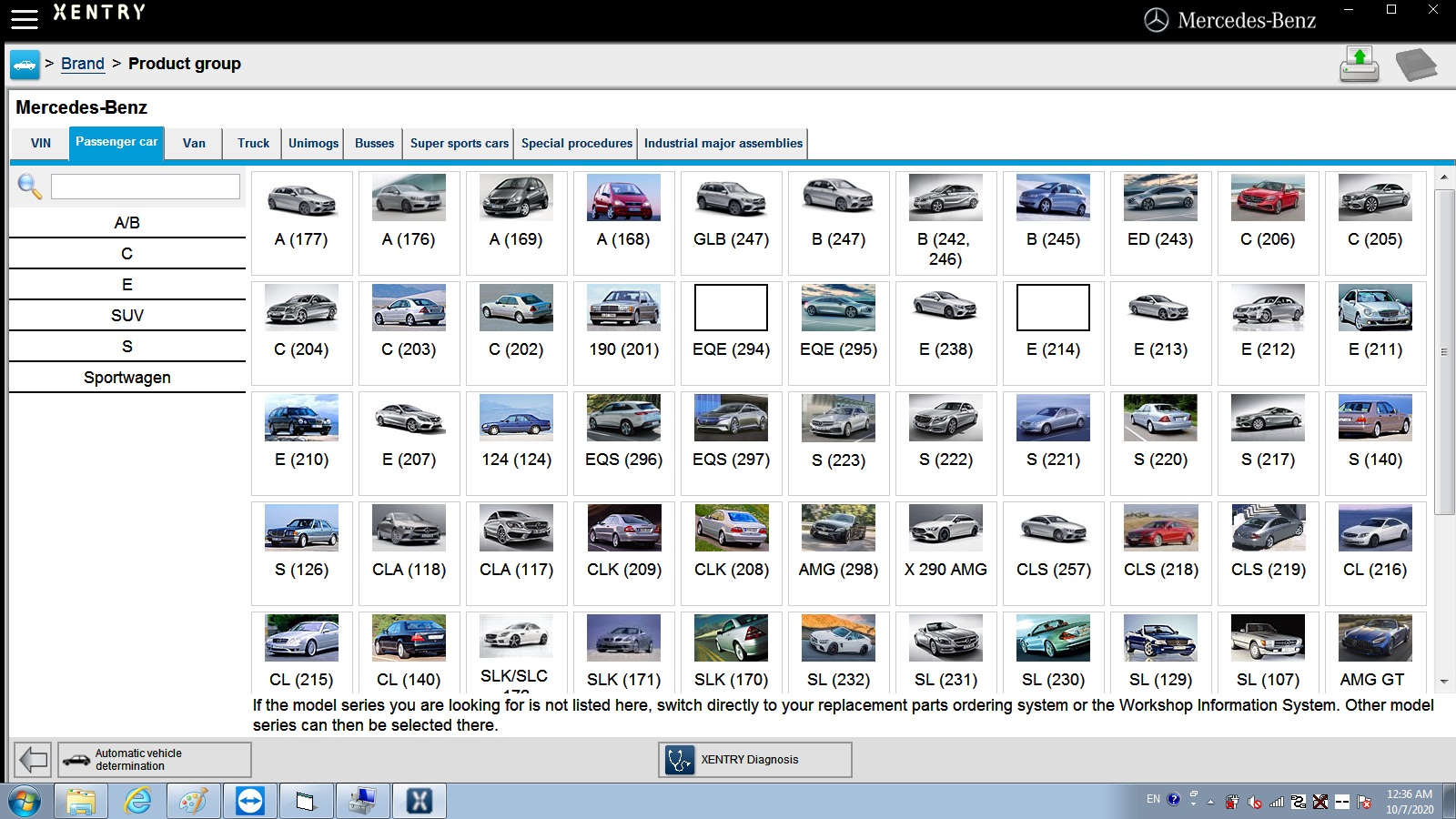Filter by A/B class category

pyautogui.click(x=127, y=223)
